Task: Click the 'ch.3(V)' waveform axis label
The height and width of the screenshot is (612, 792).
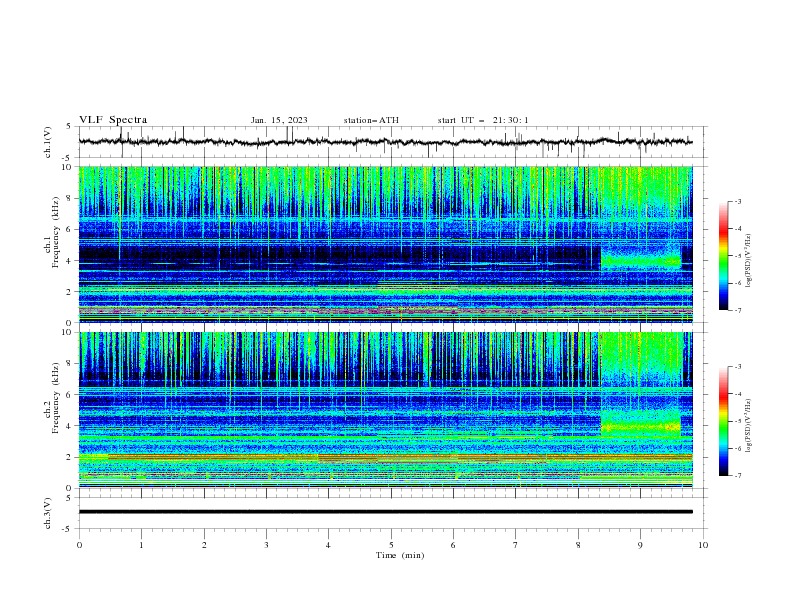Action: click(48, 513)
